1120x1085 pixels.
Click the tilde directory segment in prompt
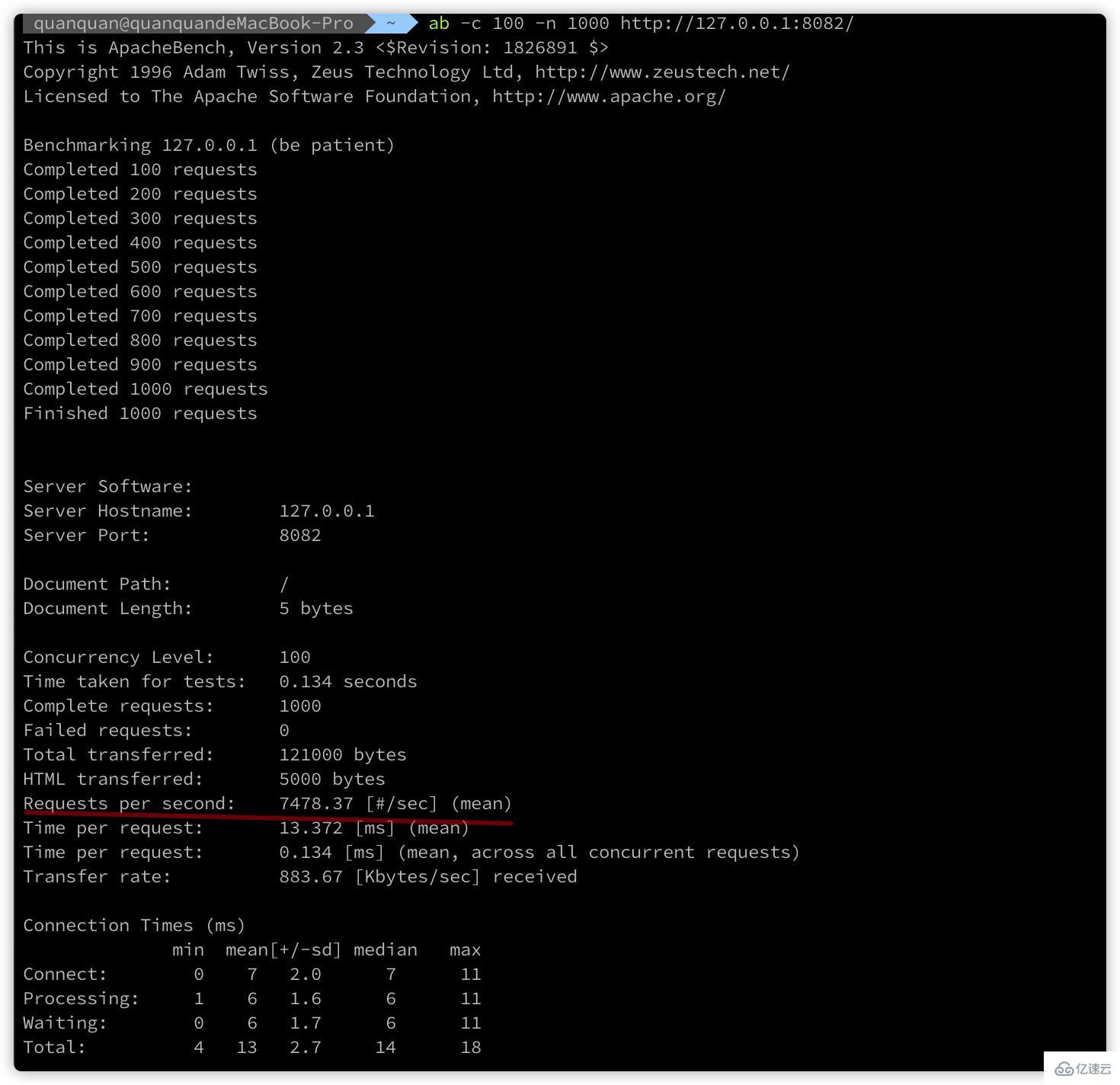tap(391, 23)
